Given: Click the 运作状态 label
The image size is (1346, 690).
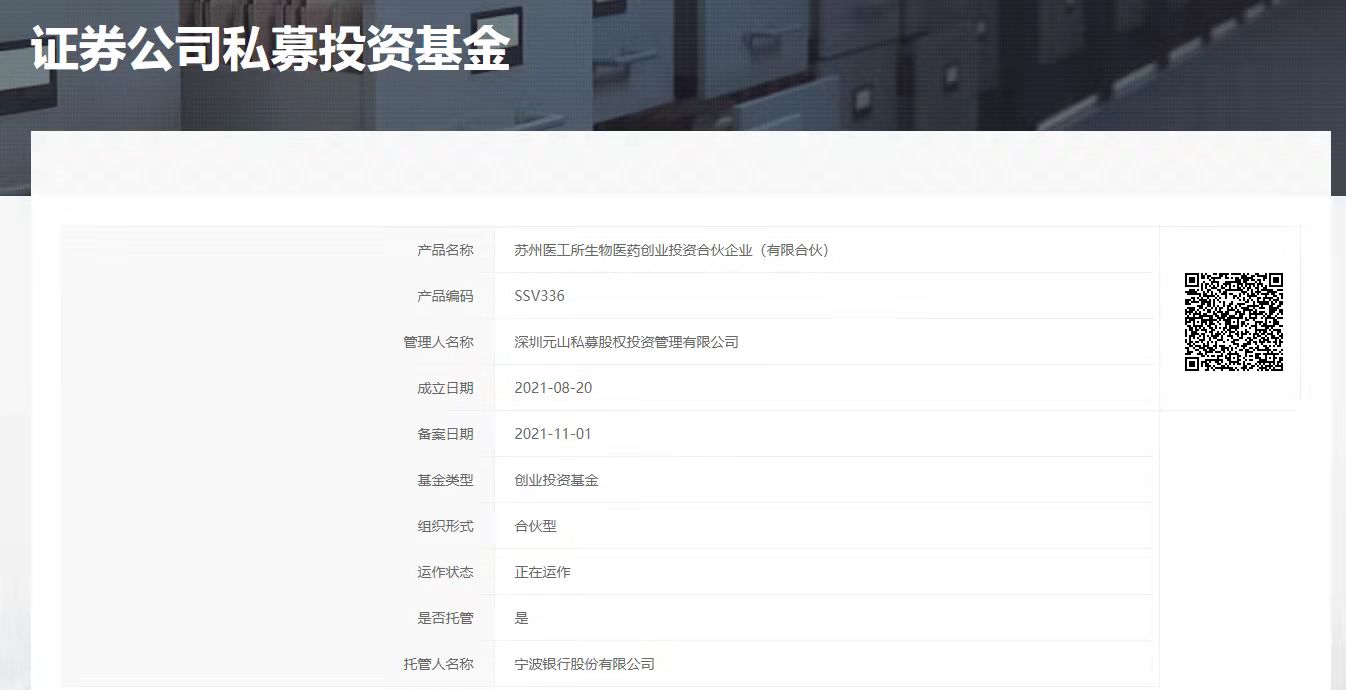Looking at the screenshot, I should [x=445, y=572].
